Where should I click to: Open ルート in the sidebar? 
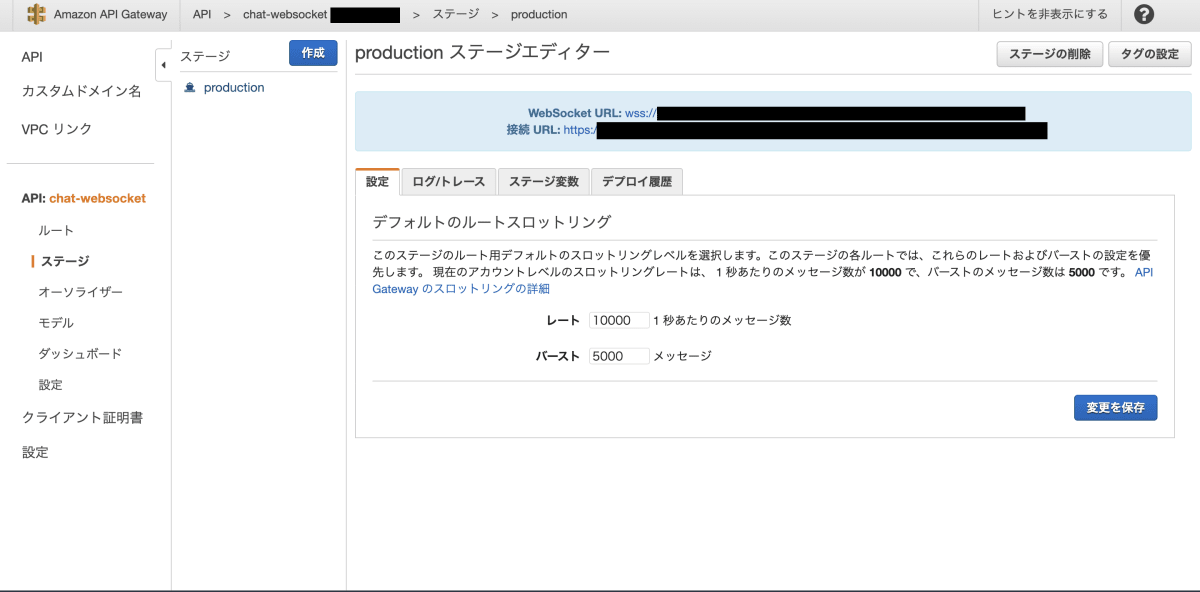(56, 230)
